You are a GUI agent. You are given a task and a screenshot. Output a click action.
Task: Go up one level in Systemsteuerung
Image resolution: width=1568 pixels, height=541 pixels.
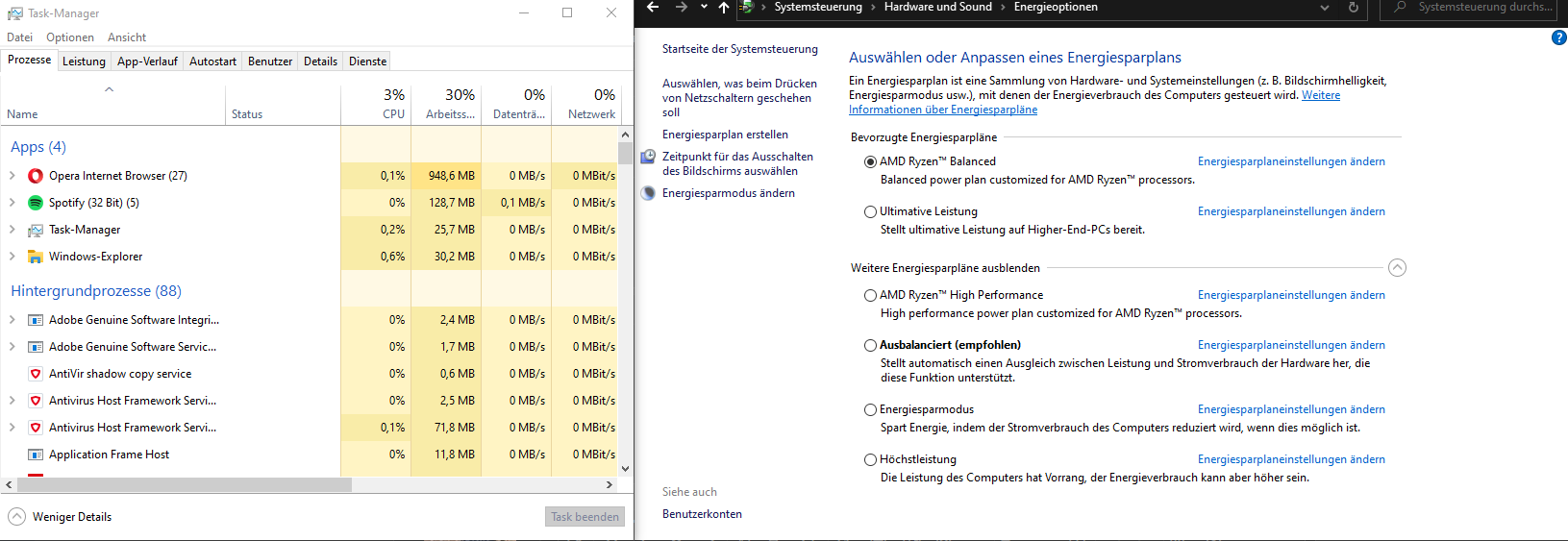point(724,7)
